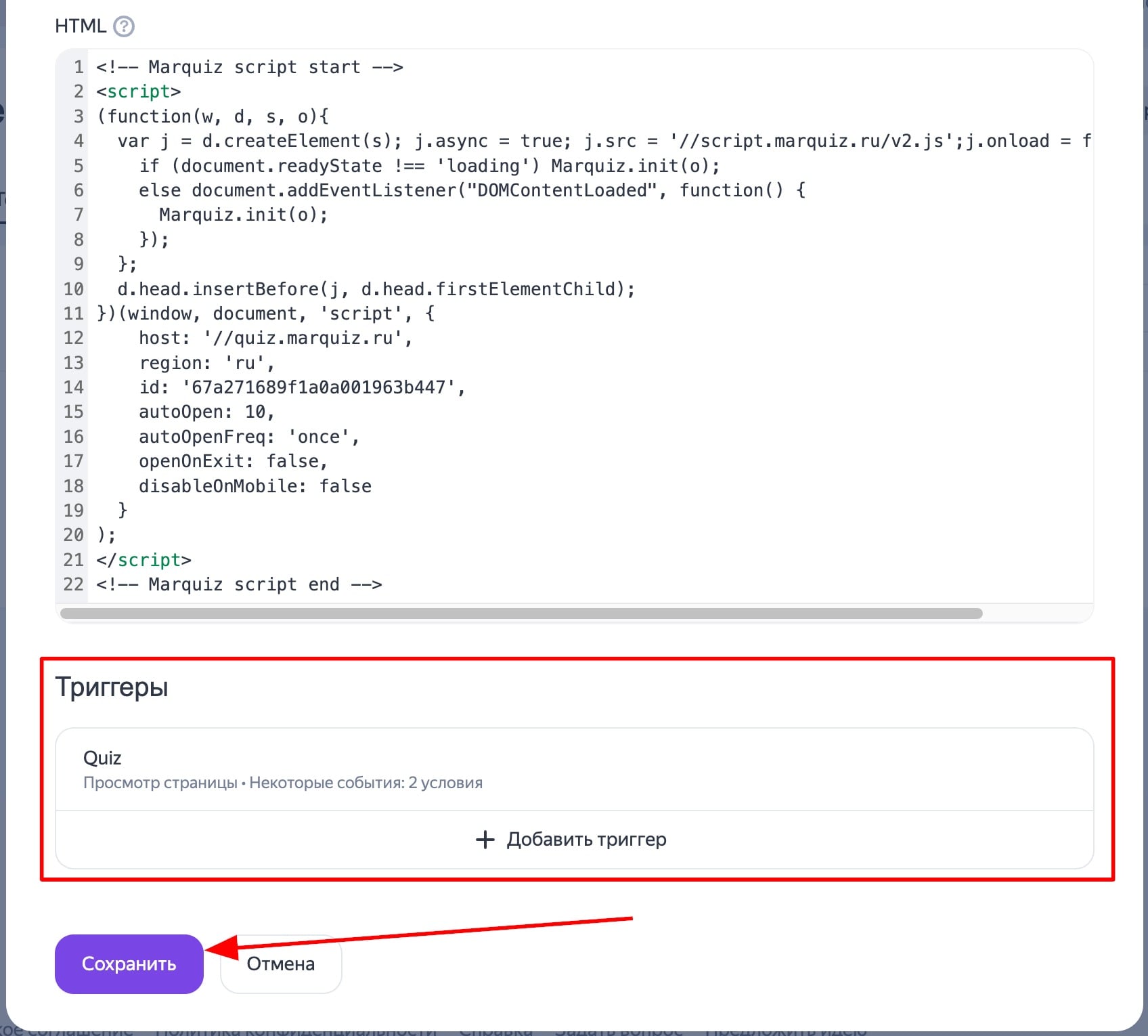Click the code line with autoOpen: 10
The width and height of the screenshot is (1148, 1036).
[206, 412]
